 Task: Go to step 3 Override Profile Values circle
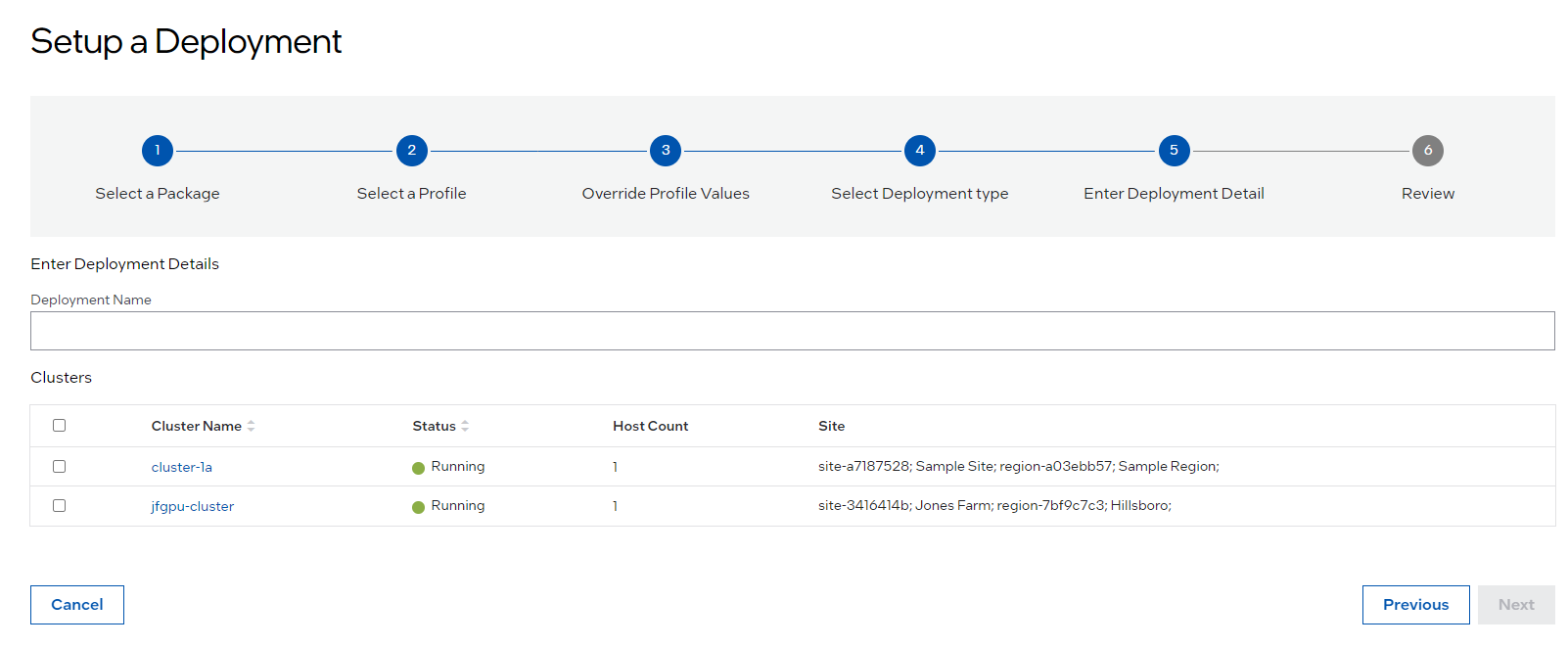(666, 151)
